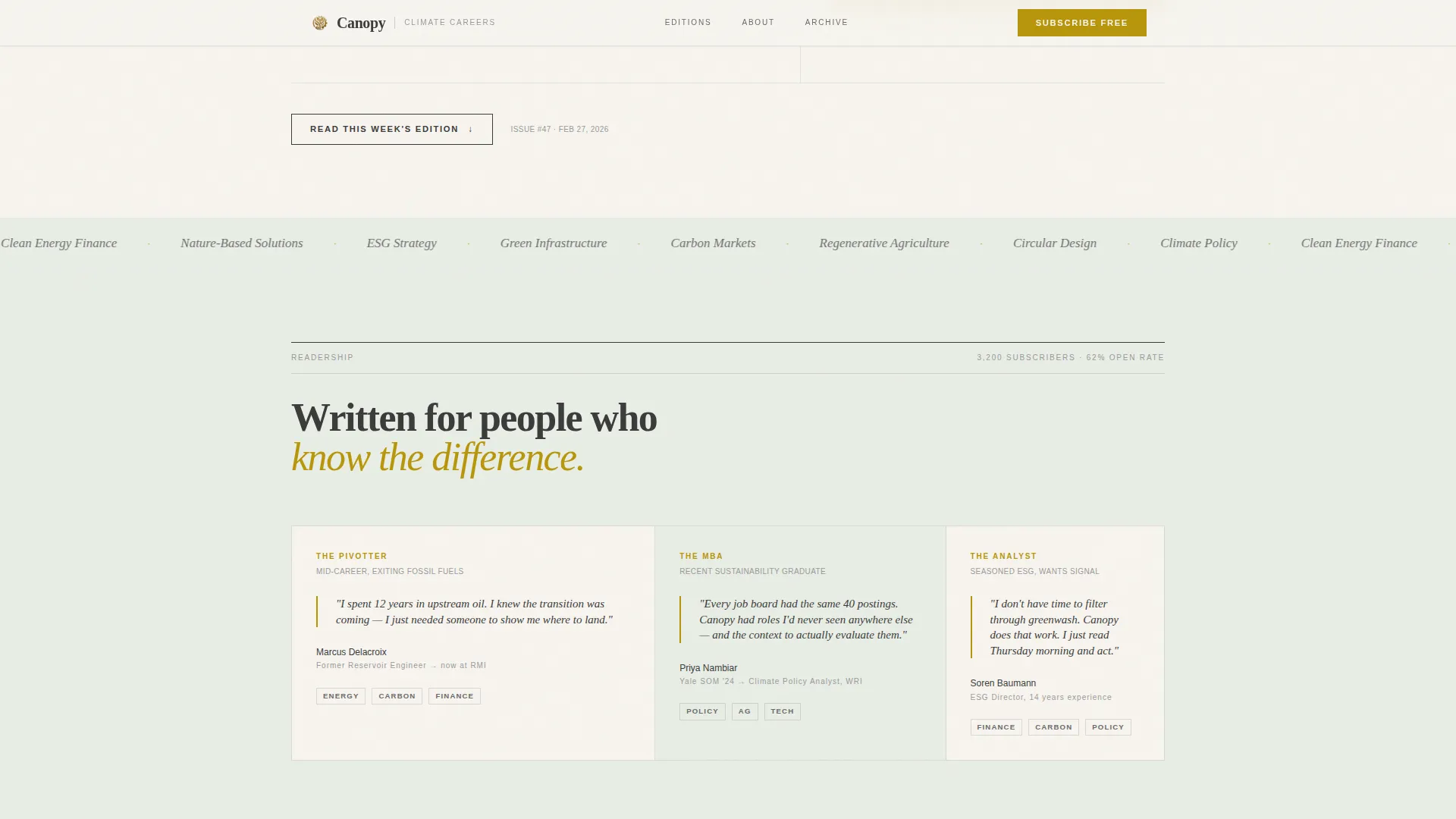Click 'Recent sustainability graduate' subtitle
This screenshot has width=1456, height=819.
pyautogui.click(x=752, y=572)
